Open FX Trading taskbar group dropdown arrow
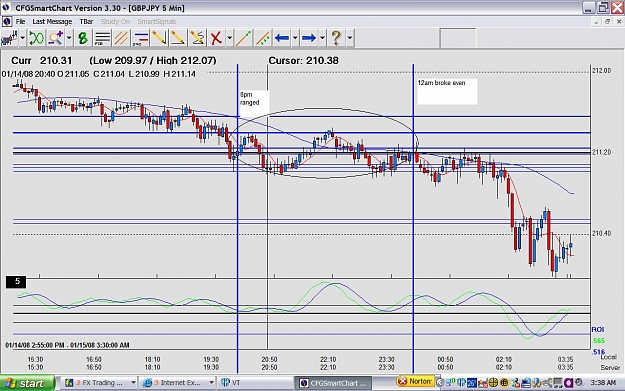Image resolution: width=625 pixels, height=391 pixels. pos(133,383)
